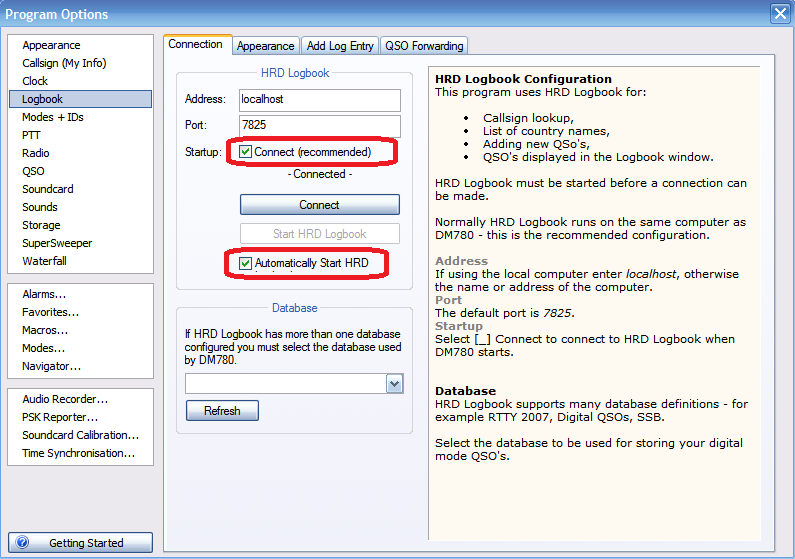
Task: Open Waterfall settings
Action: click(x=44, y=261)
